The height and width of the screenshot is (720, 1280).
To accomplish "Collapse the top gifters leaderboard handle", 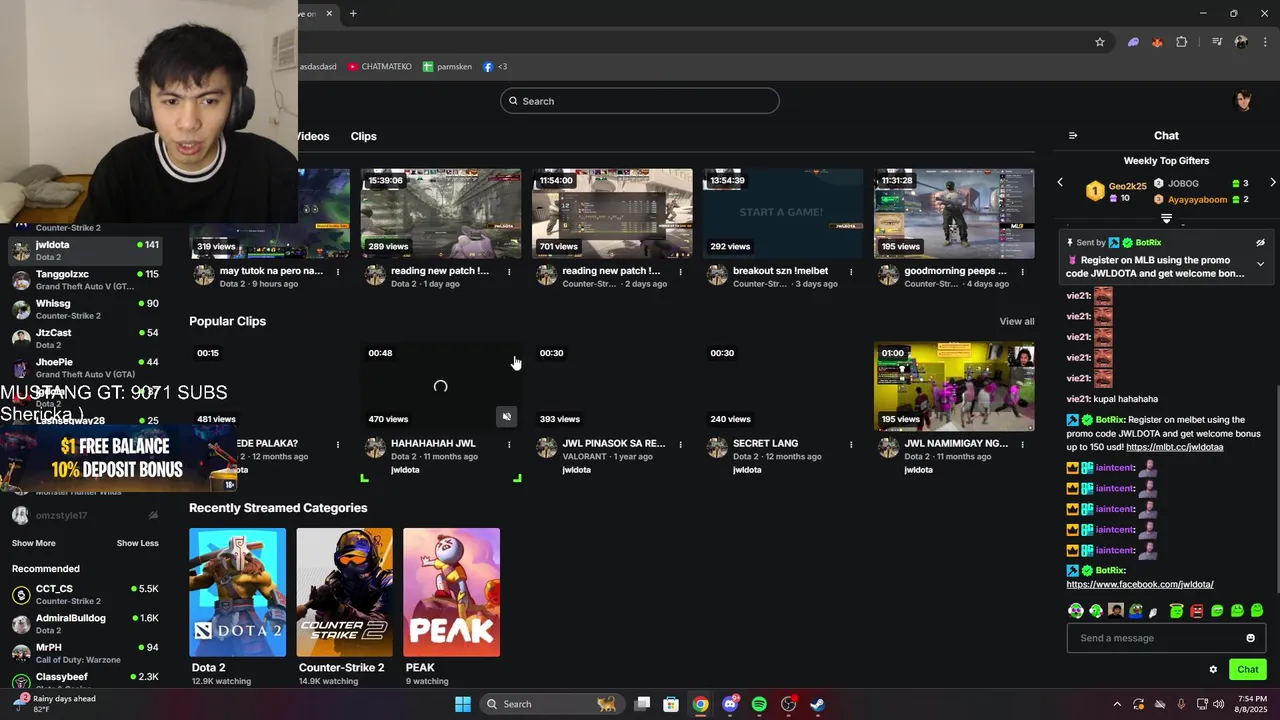I will tap(1166, 218).
